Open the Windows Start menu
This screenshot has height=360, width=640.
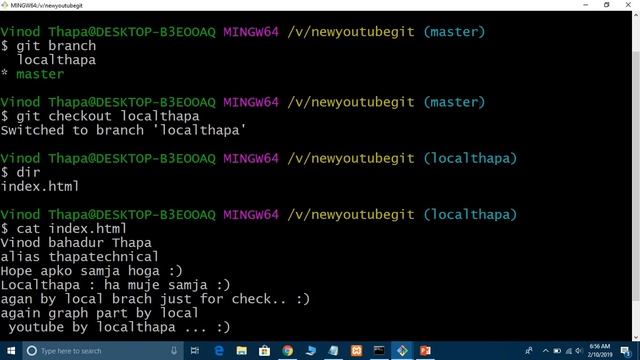(x=11, y=351)
